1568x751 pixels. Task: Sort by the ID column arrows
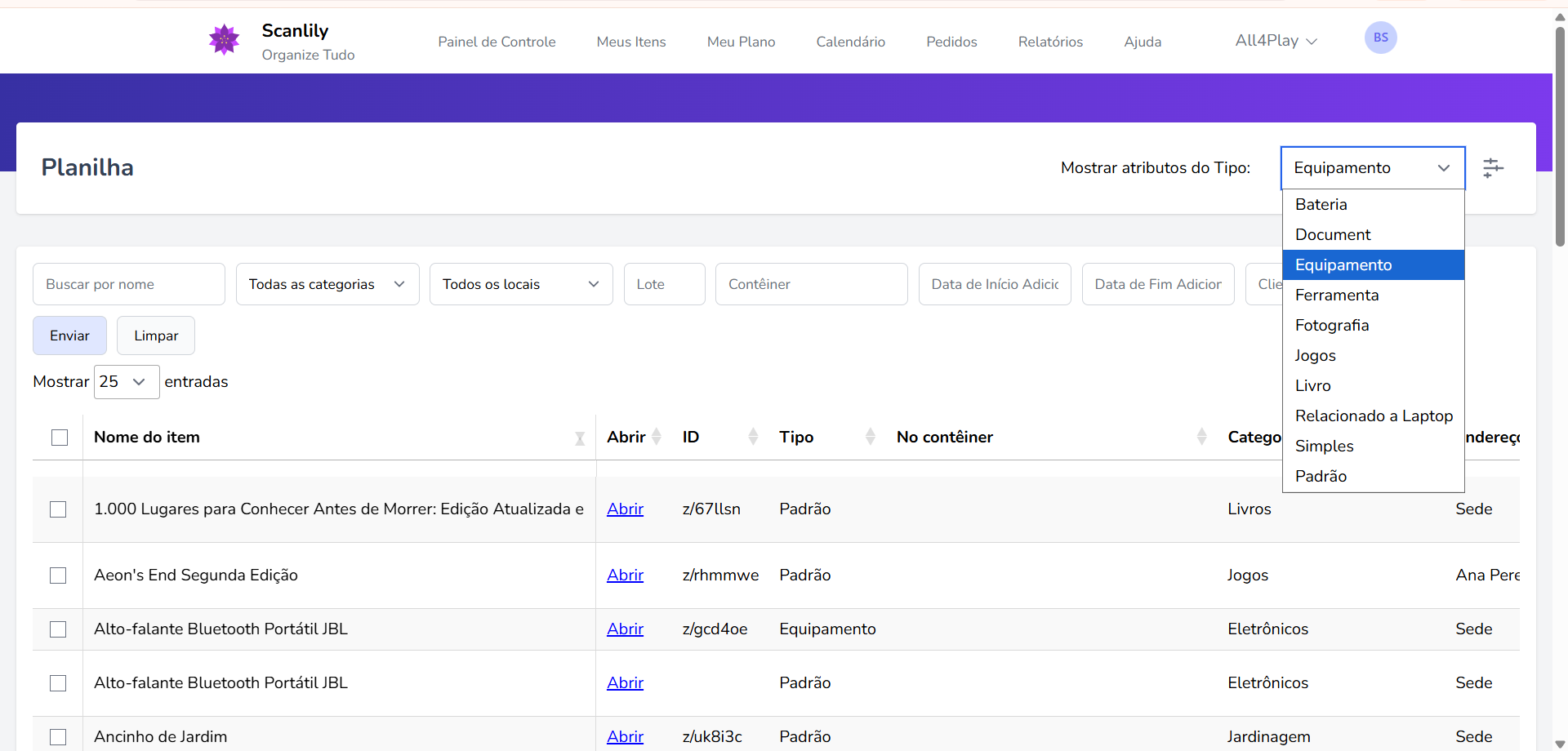click(x=753, y=437)
